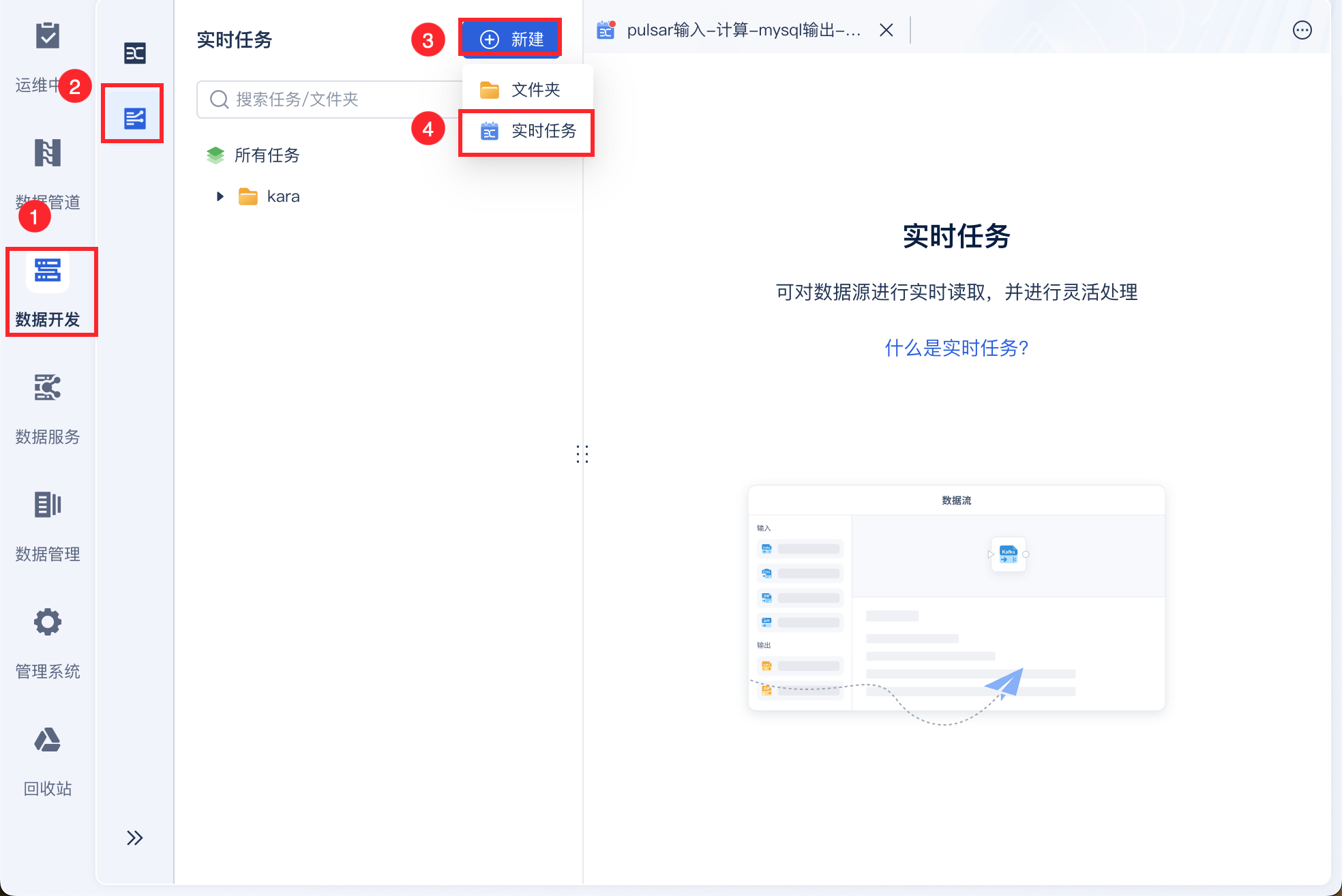
Task: Open the 数据管理 data management module
Action: (x=47, y=505)
